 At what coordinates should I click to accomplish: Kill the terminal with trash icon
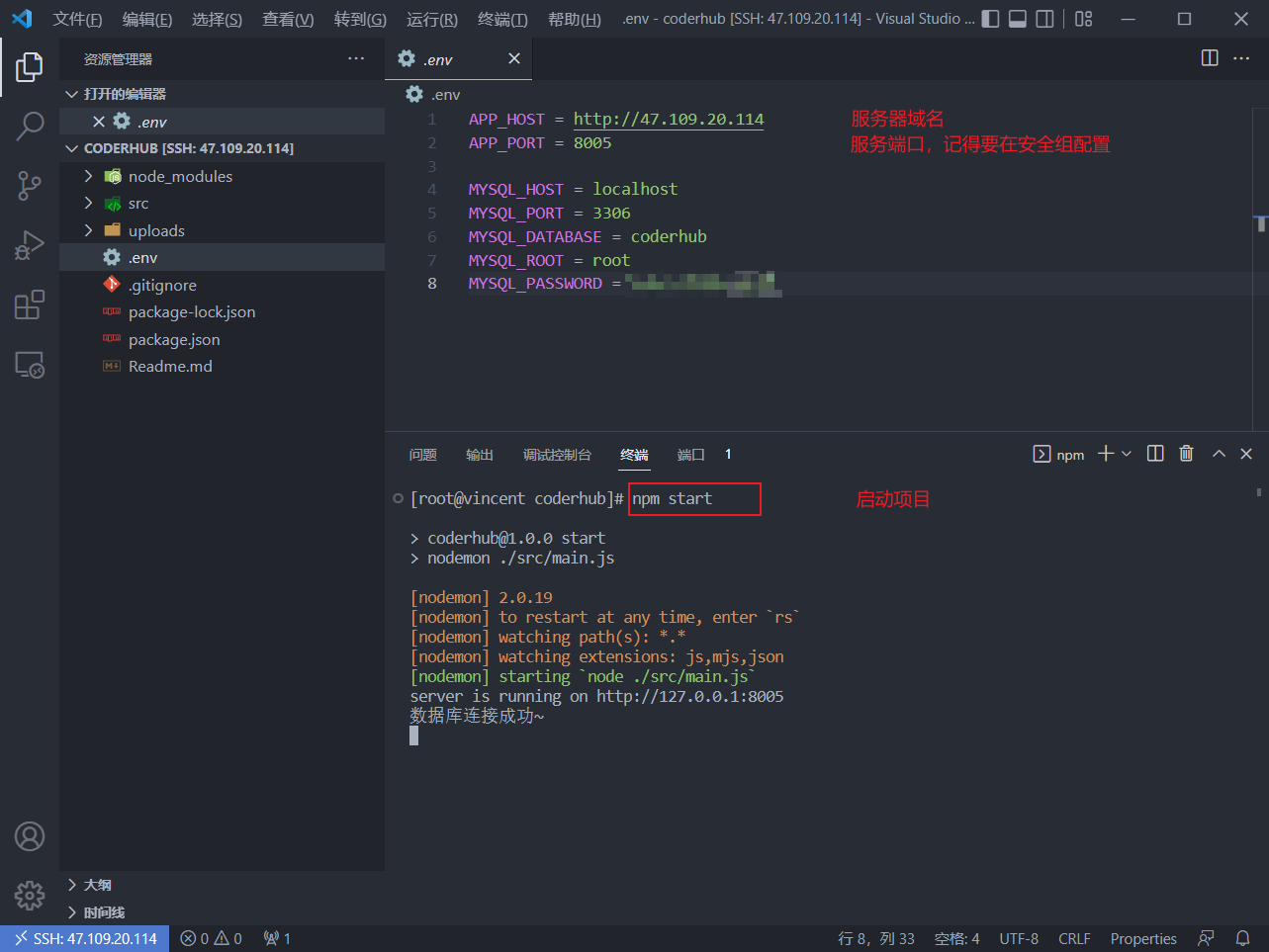pos(1186,454)
